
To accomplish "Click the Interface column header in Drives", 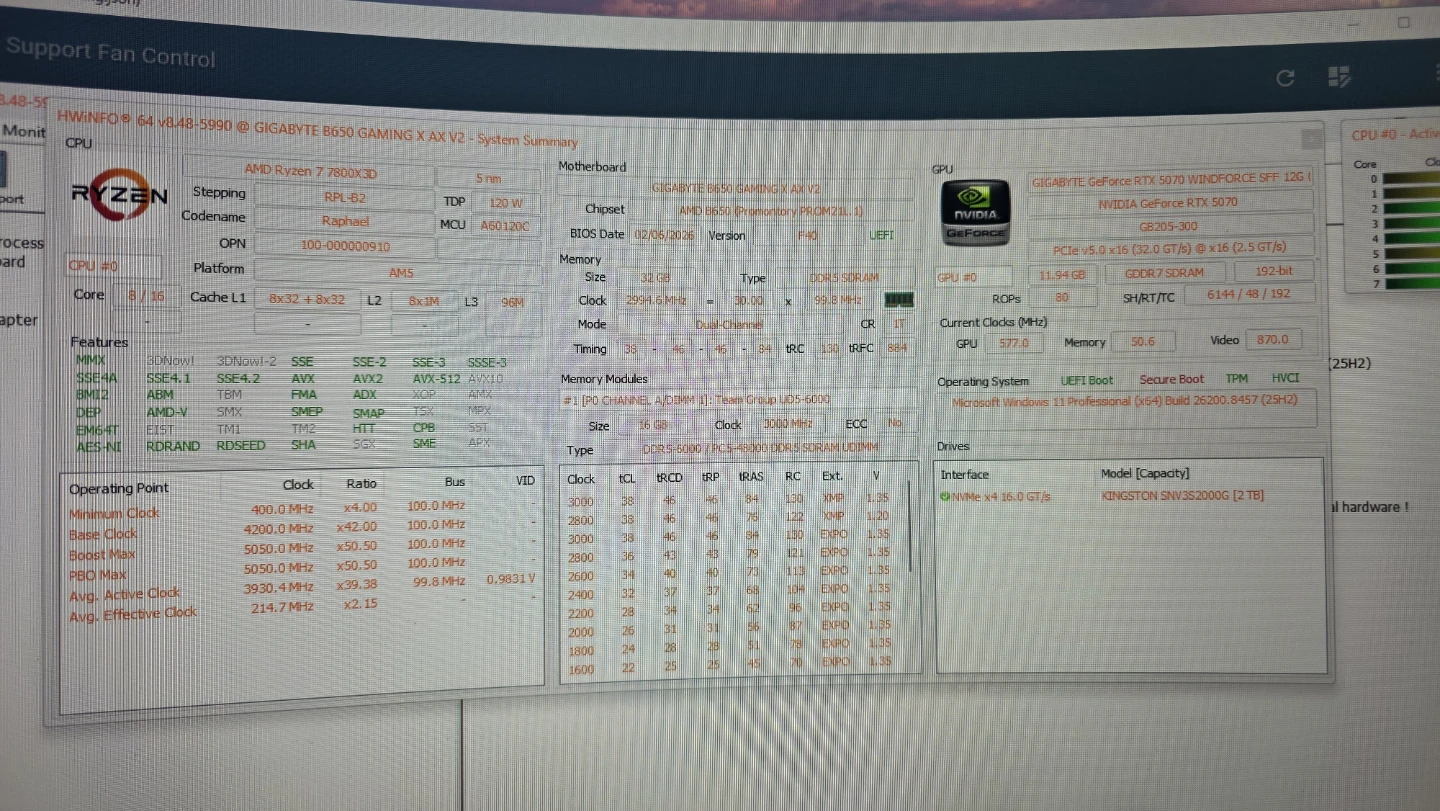I will [964, 474].
